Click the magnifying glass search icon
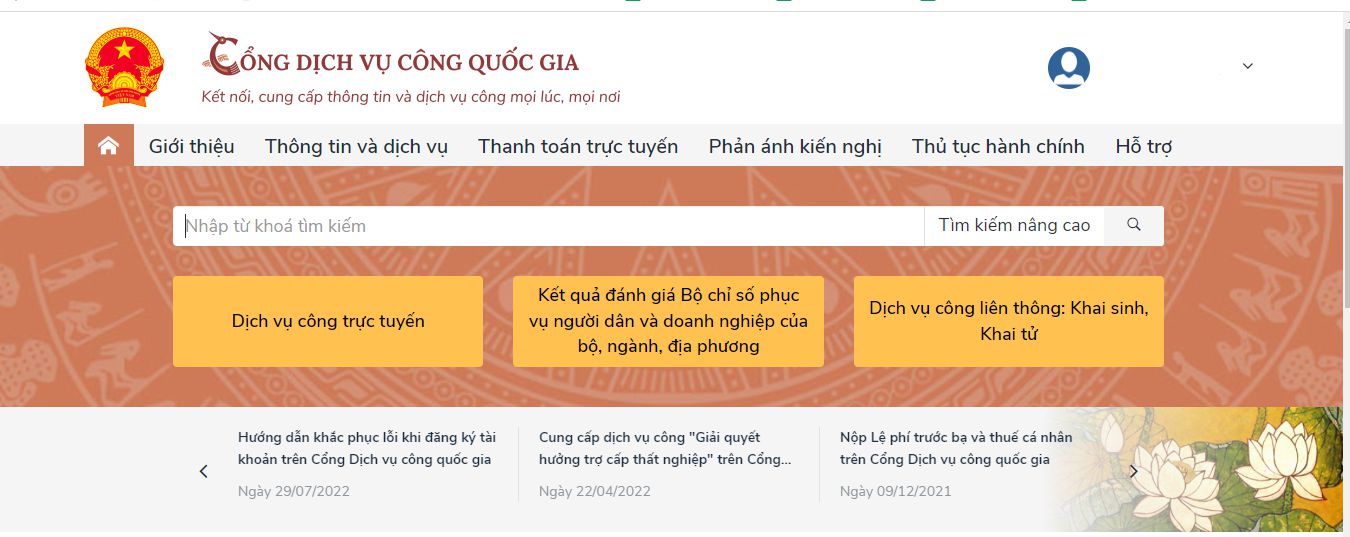The image size is (1350, 537). (1134, 225)
